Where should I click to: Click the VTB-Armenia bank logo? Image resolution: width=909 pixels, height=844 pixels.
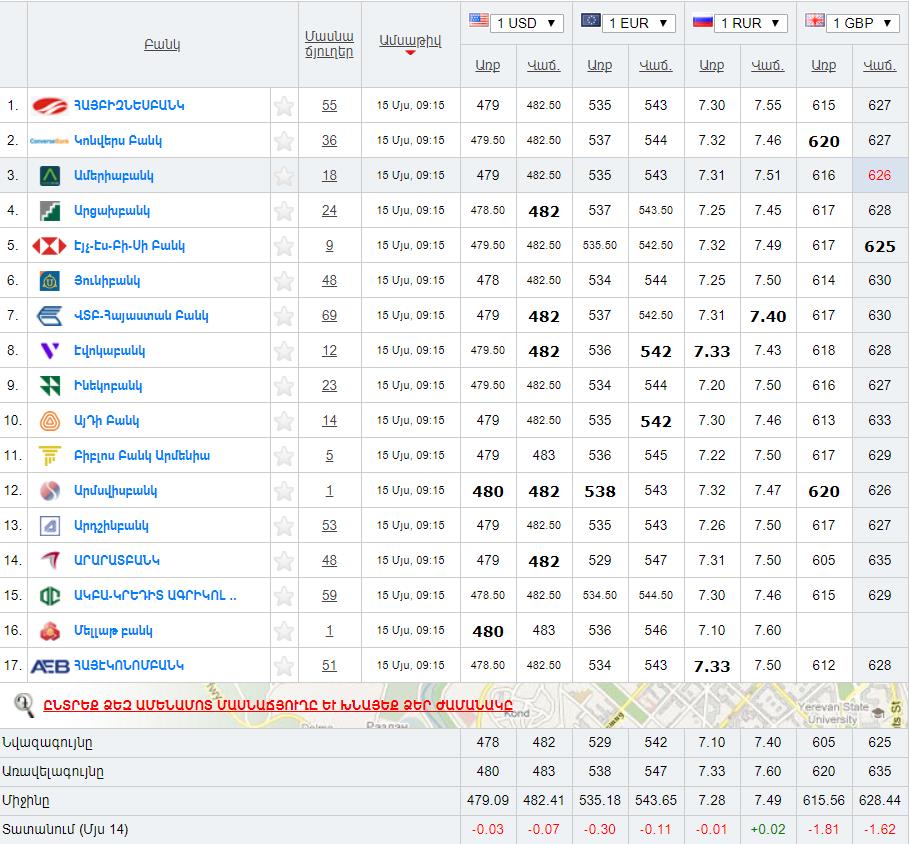click(49, 316)
